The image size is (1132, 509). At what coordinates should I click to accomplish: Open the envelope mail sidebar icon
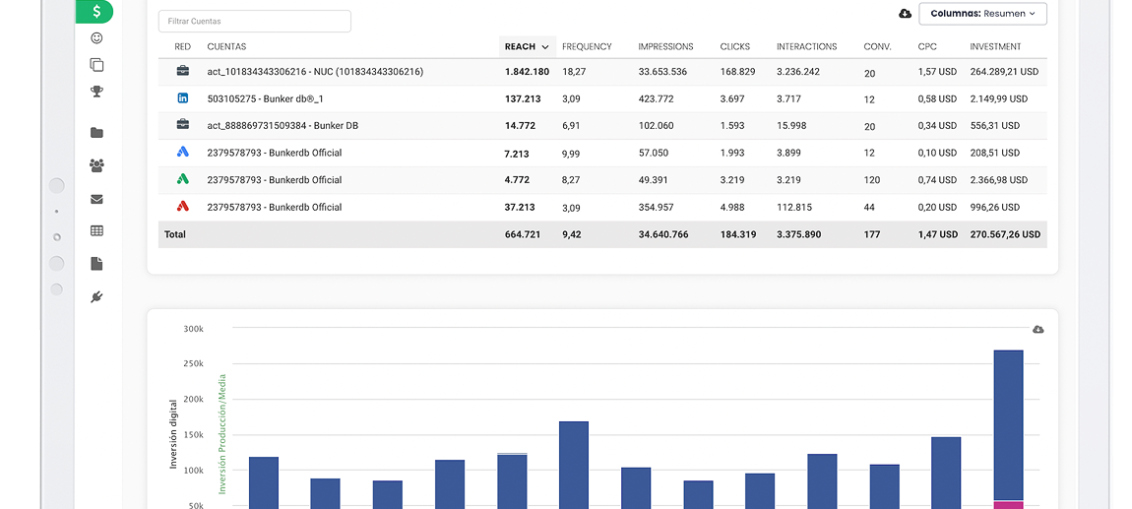[x=96, y=199]
